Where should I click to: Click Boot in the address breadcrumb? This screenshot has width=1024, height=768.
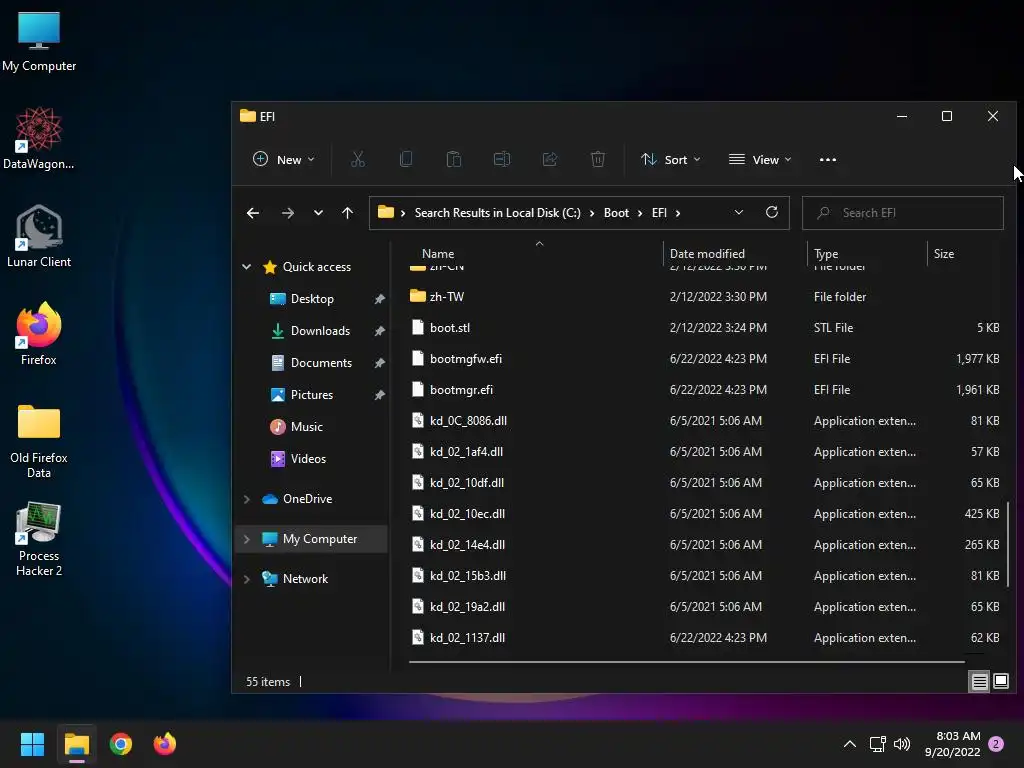tap(616, 213)
